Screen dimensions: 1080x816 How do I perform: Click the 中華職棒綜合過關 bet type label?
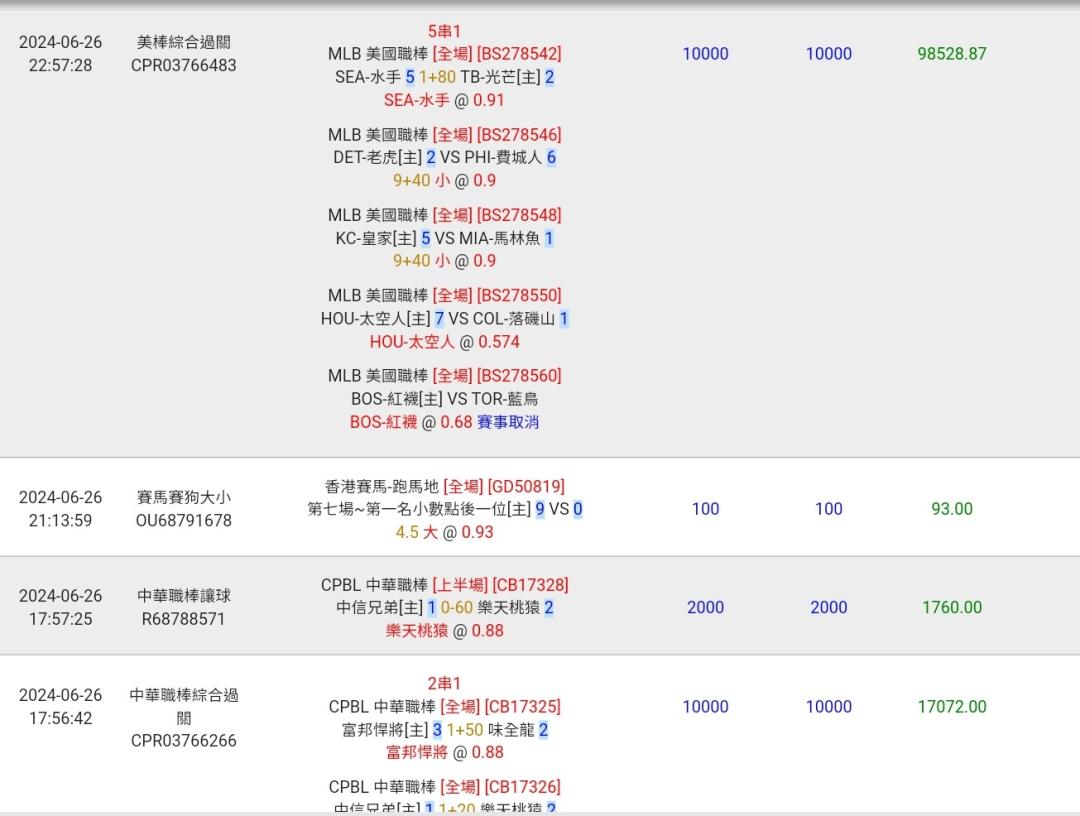(x=183, y=707)
